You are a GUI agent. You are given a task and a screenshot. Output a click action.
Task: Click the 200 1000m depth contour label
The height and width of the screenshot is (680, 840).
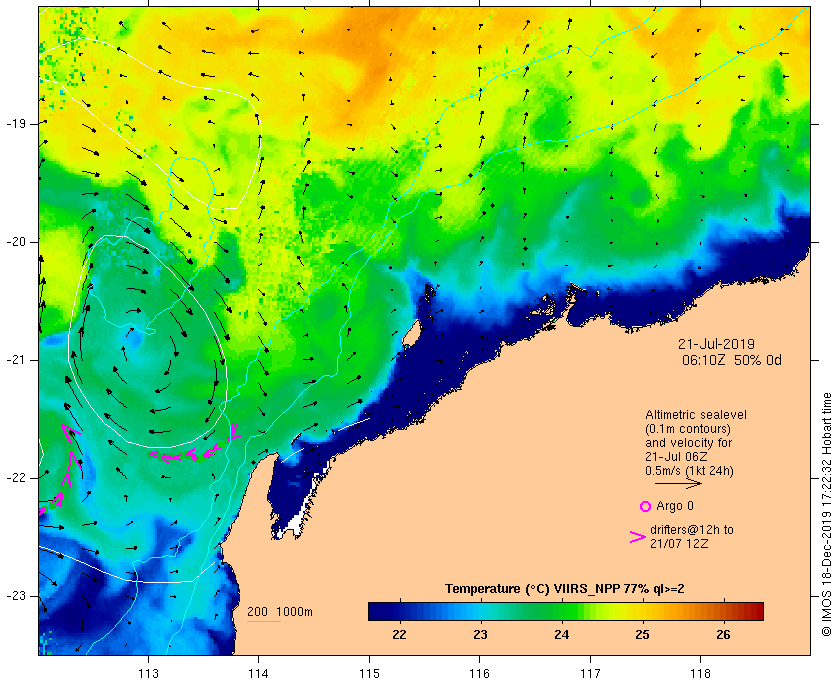tap(280, 612)
